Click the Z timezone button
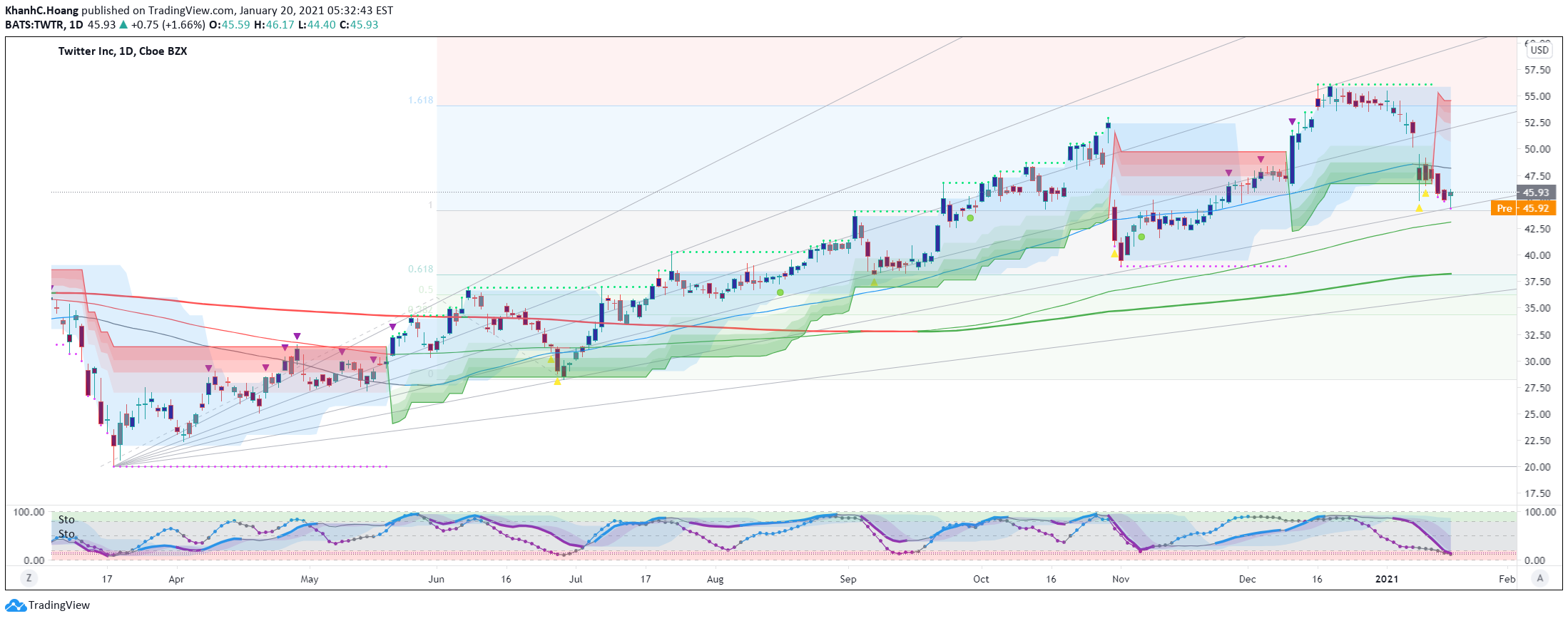1568x621 pixels. point(29,578)
